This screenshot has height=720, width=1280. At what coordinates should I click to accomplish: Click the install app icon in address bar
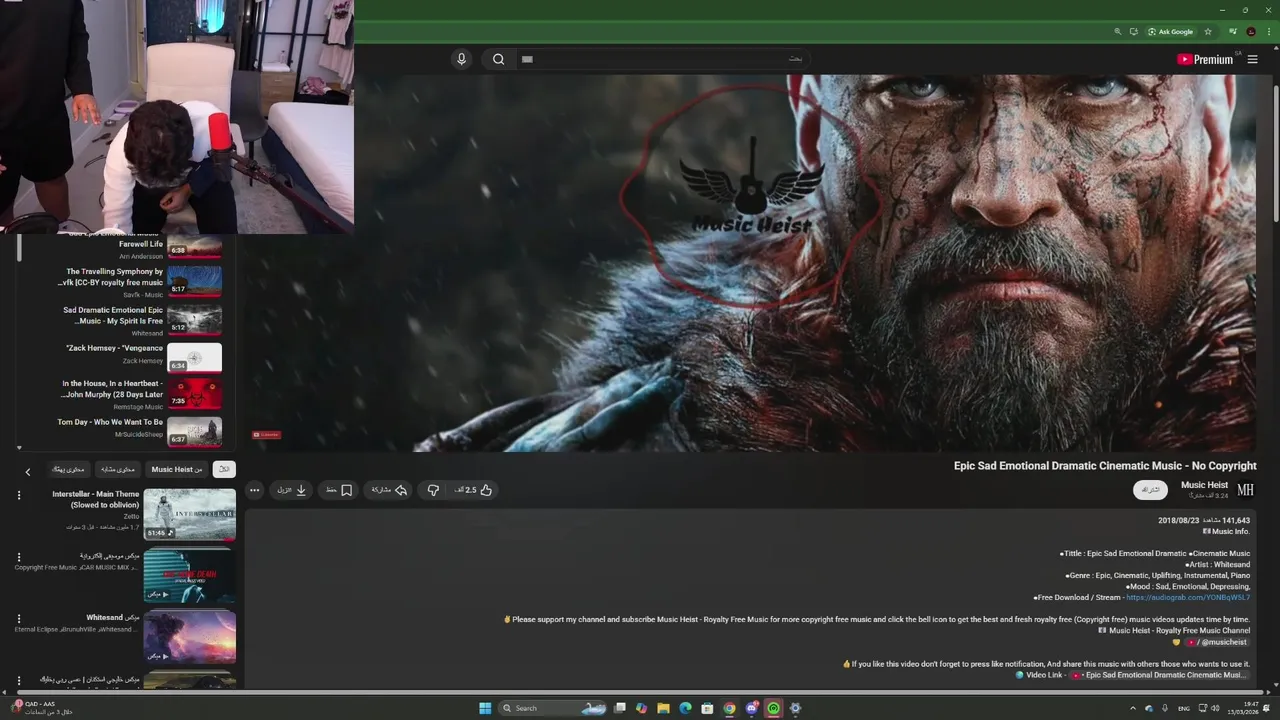[1133, 32]
